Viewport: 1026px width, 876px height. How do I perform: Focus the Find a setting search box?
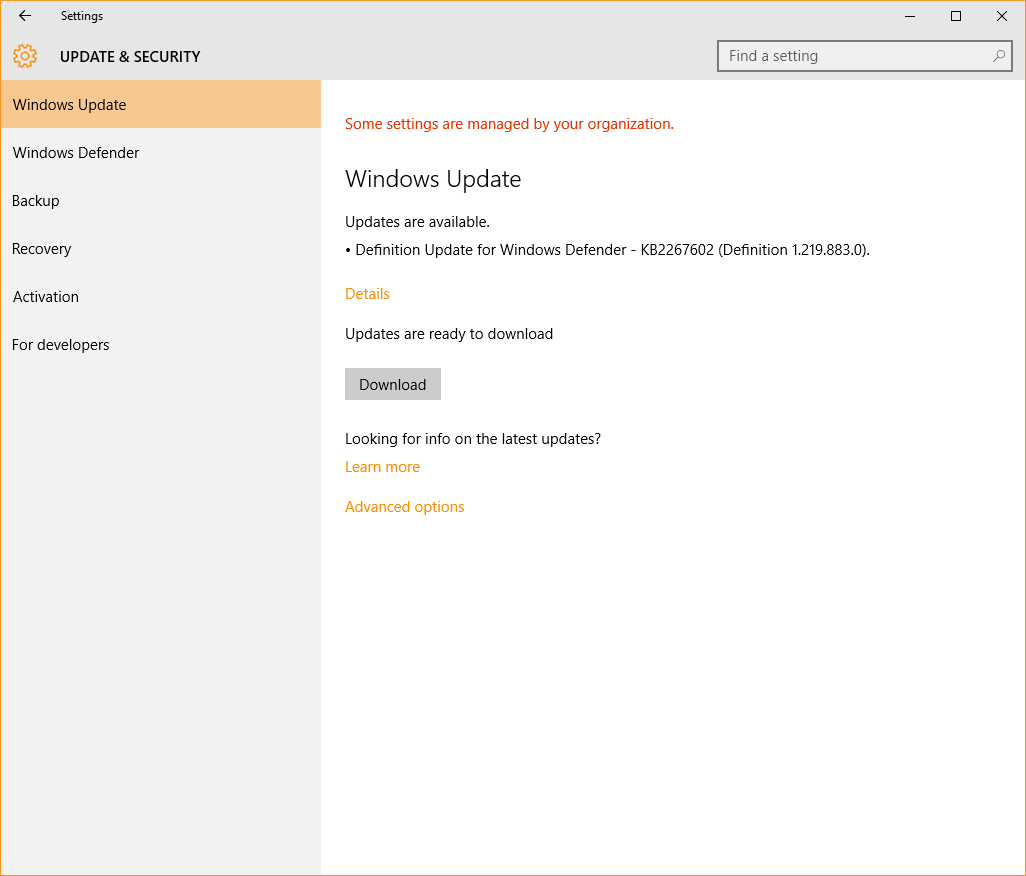pyautogui.click(x=864, y=56)
